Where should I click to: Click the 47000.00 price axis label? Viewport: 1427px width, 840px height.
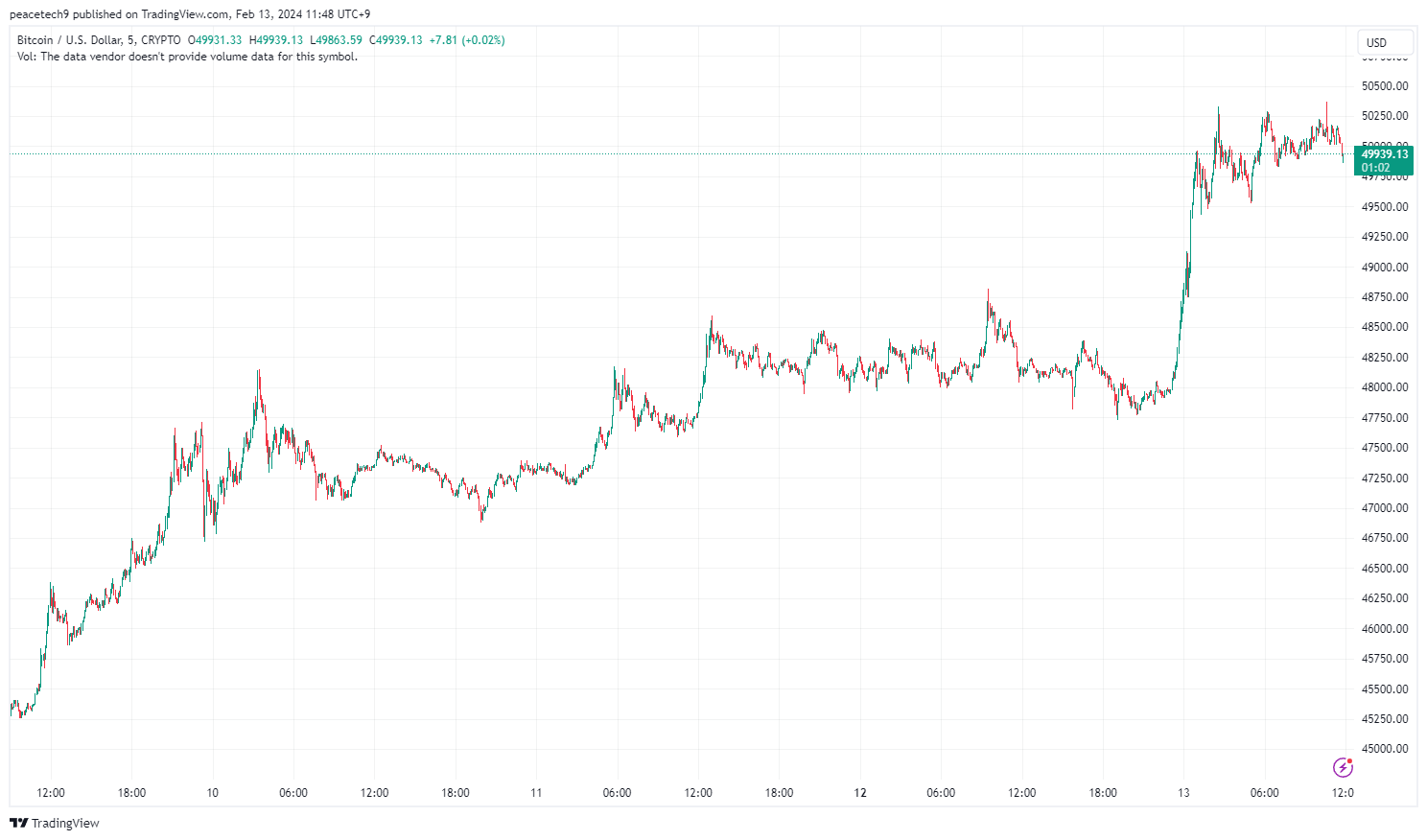coord(1385,508)
